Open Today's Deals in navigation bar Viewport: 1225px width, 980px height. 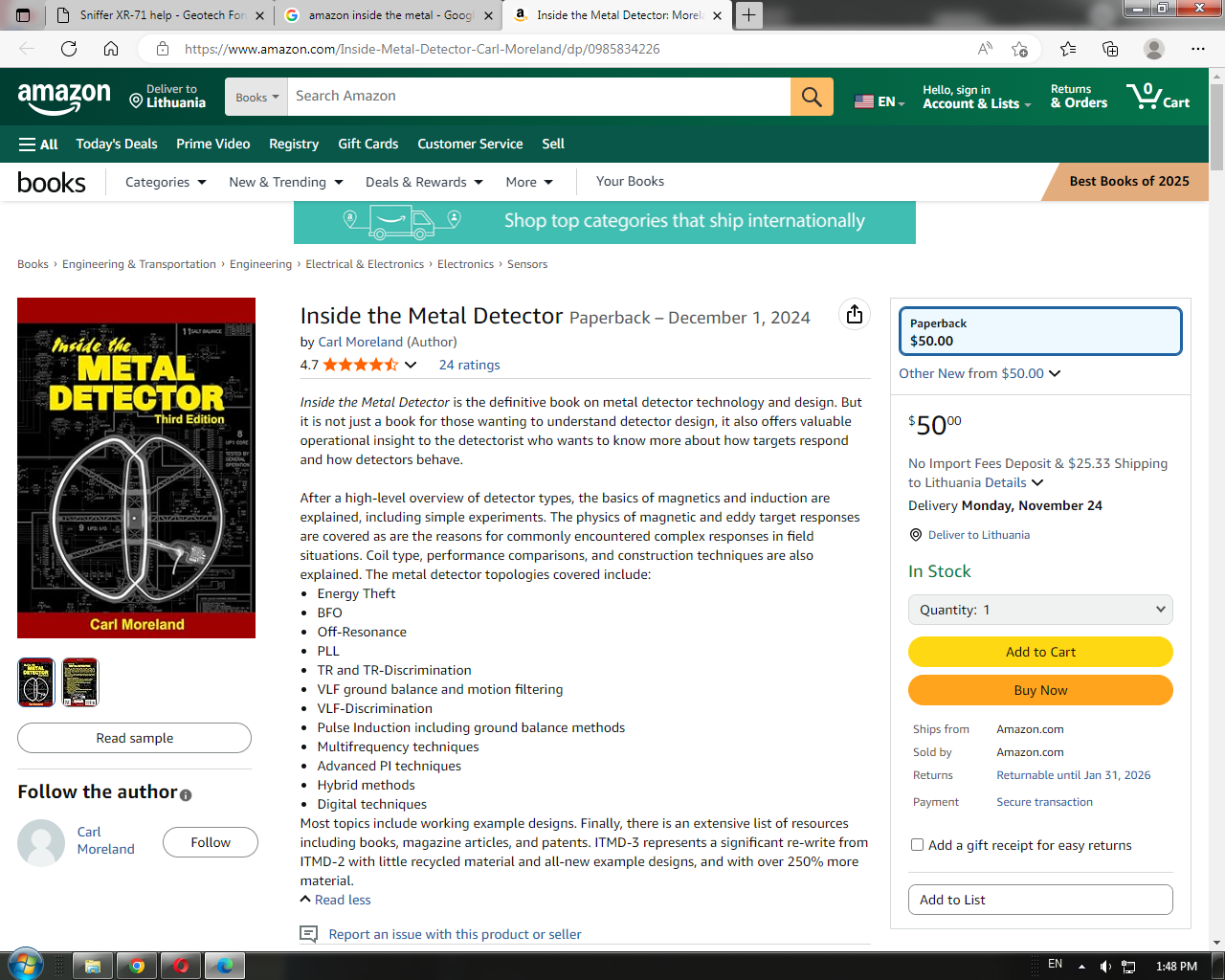pos(117,144)
